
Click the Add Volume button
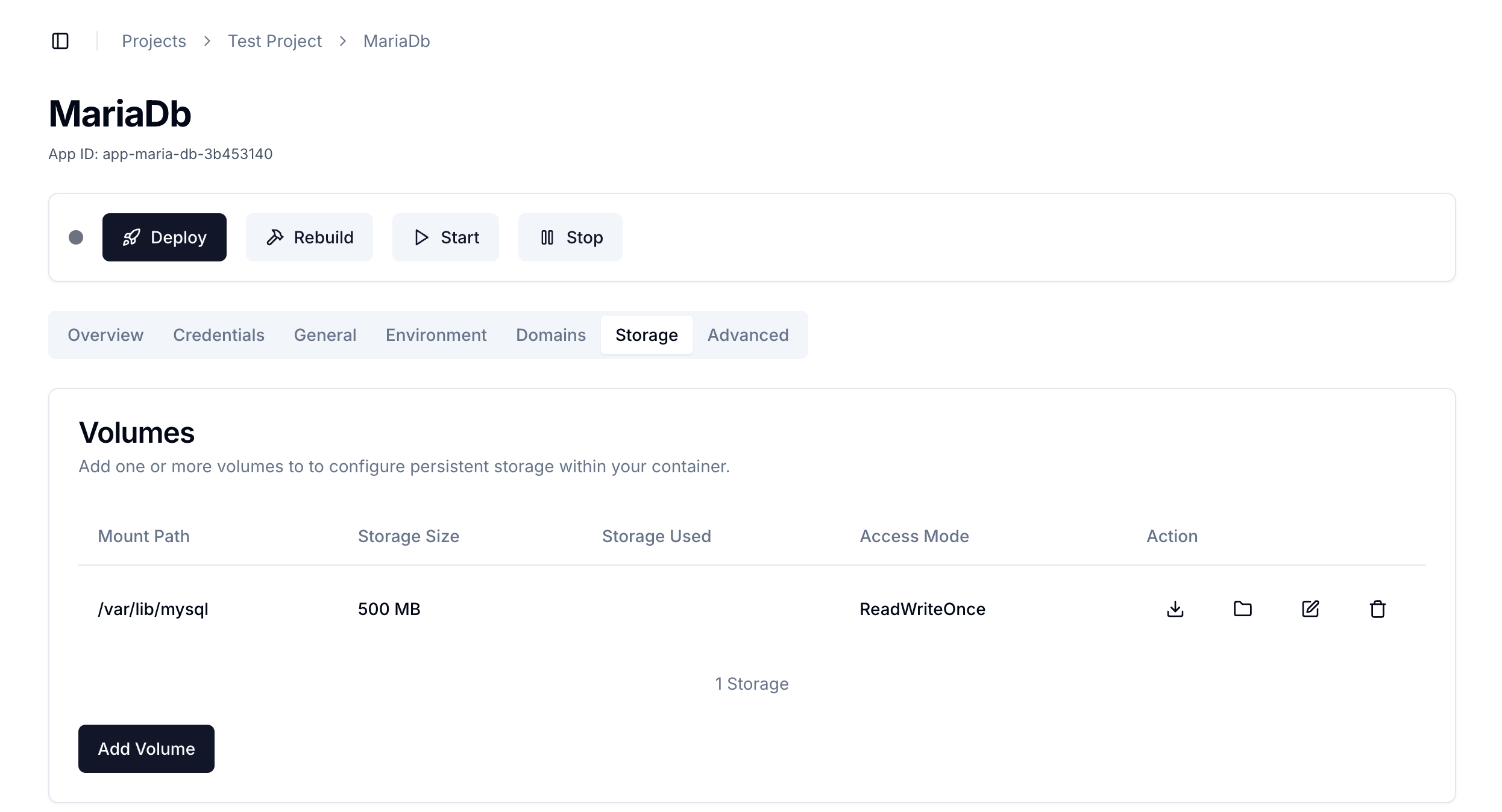tap(146, 749)
